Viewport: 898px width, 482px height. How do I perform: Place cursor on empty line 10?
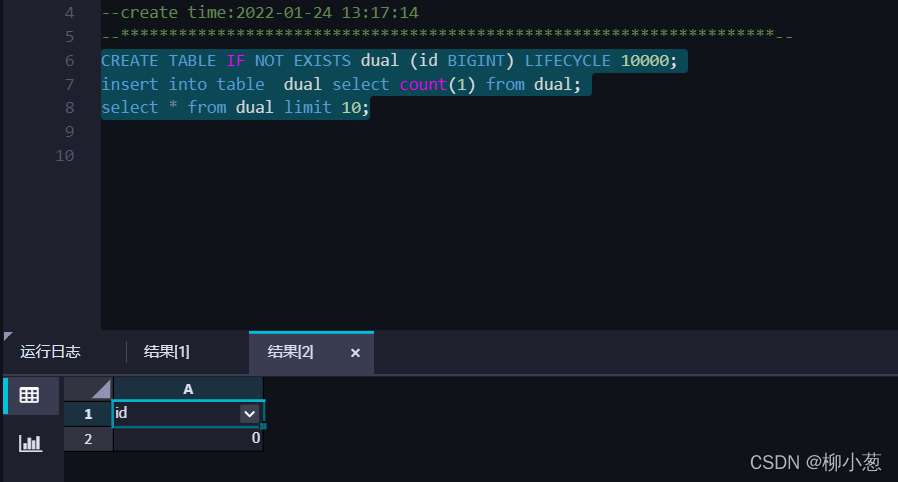[499, 156]
